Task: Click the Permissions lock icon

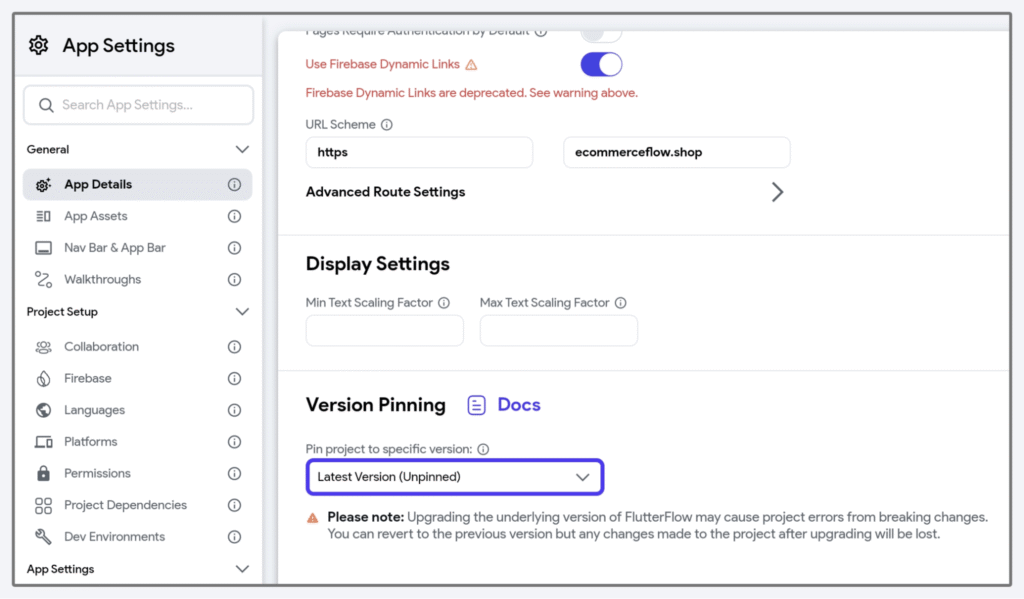Action: pos(43,473)
